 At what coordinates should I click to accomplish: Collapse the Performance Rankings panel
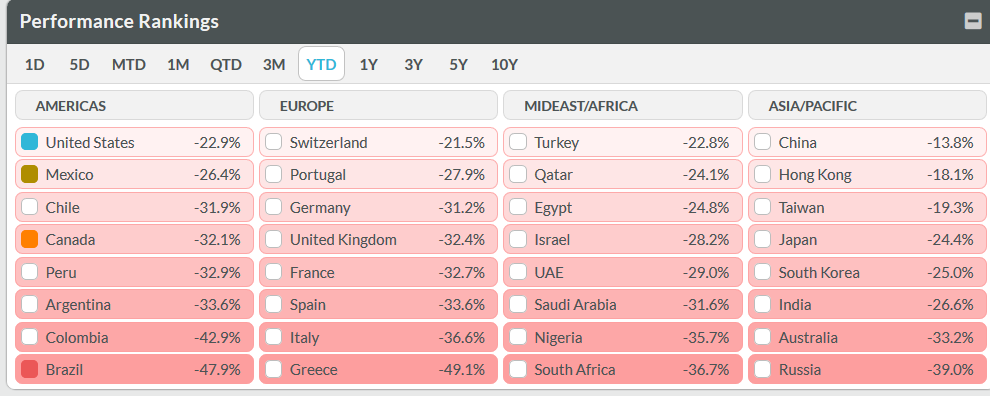pyautogui.click(x=972, y=21)
